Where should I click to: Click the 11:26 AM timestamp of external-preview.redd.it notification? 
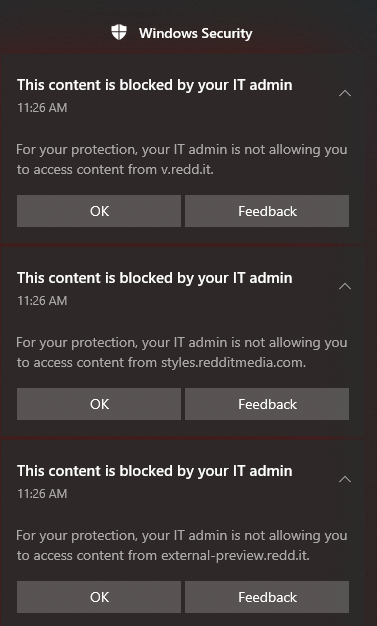click(x=42, y=494)
